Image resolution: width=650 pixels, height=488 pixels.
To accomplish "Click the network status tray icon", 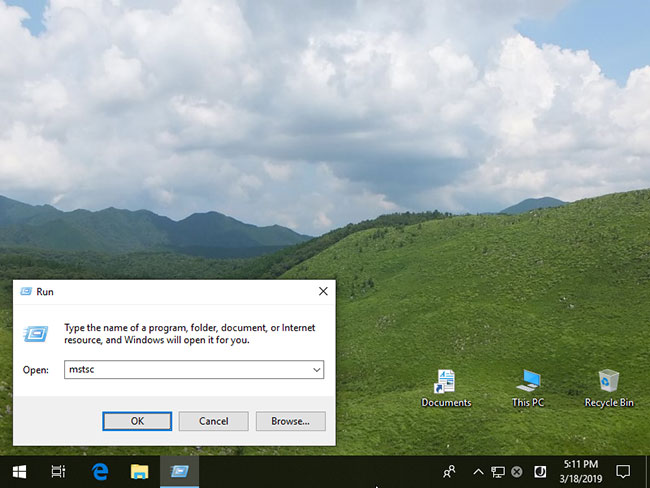I will click(498, 471).
